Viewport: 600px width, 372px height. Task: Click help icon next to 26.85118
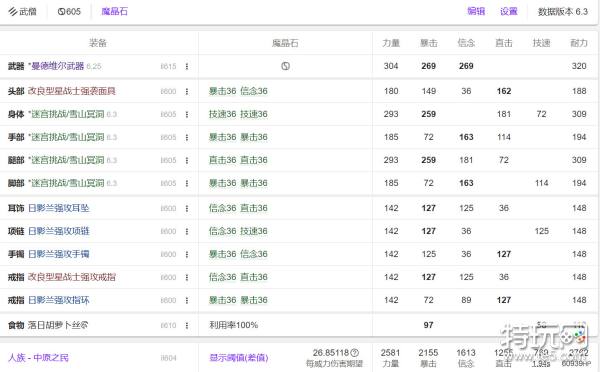point(355,352)
